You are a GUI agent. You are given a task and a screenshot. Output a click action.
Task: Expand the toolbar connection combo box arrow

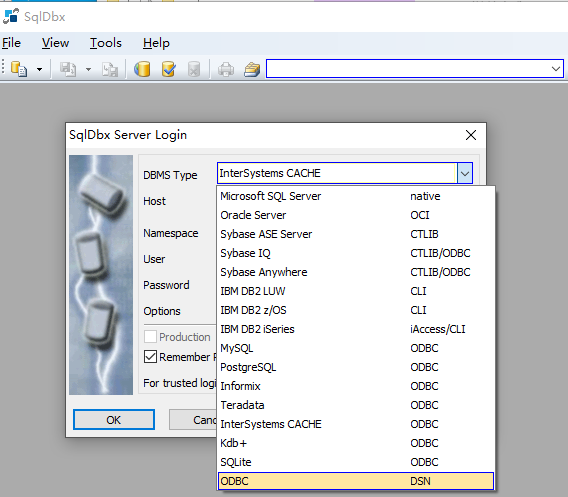coord(556,68)
